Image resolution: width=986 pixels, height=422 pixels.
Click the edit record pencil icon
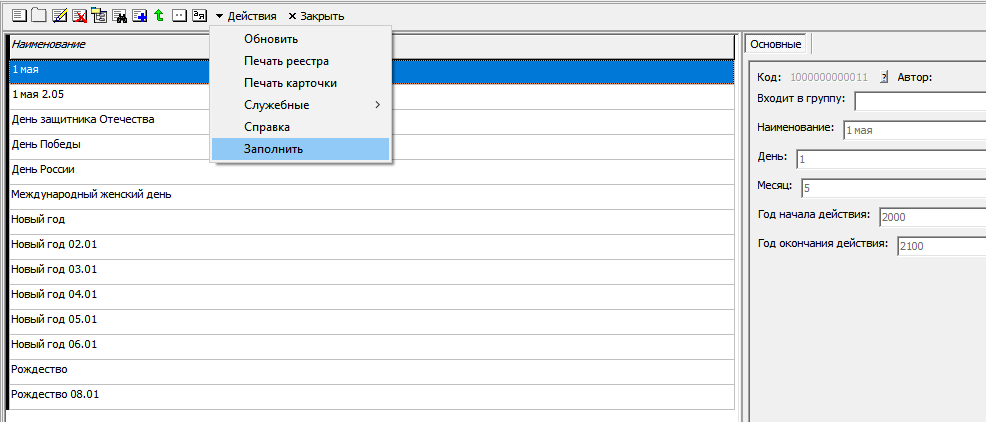[x=59, y=16]
